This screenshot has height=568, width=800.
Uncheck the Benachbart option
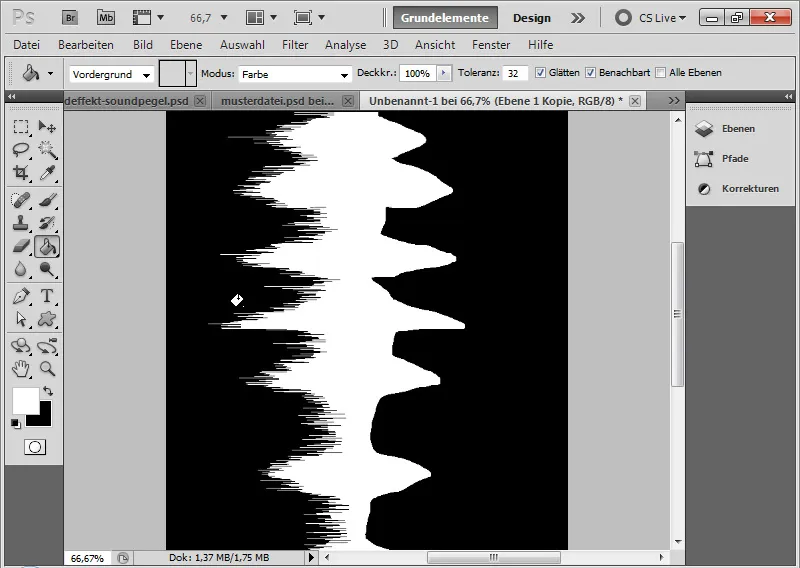[x=591, y=73]
